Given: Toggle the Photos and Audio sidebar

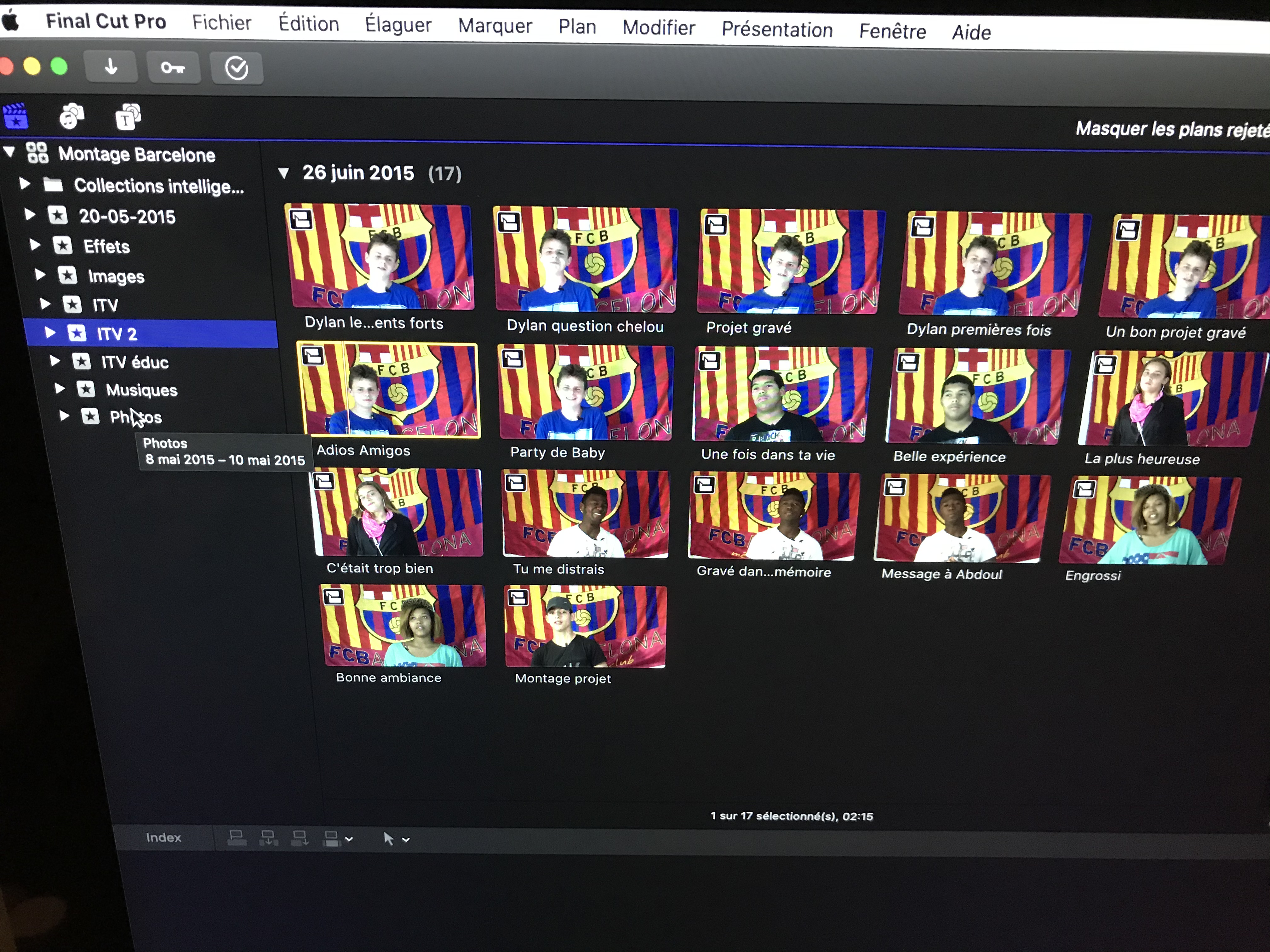Looking at the screenshot, I should click(71, 116).
